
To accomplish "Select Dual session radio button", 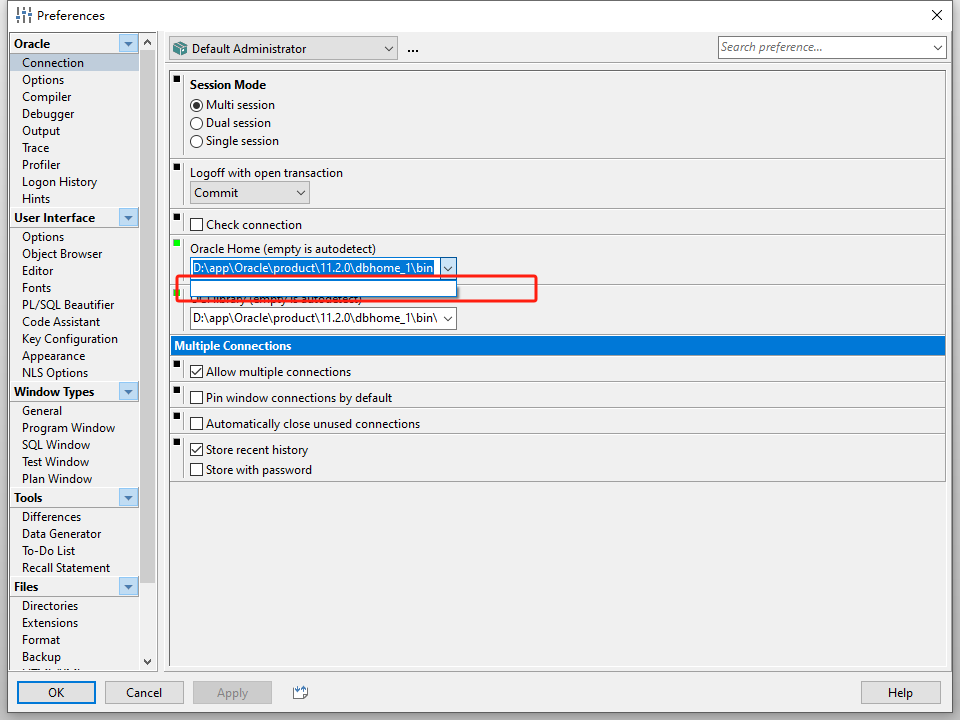I will click(x=197, y=123).
